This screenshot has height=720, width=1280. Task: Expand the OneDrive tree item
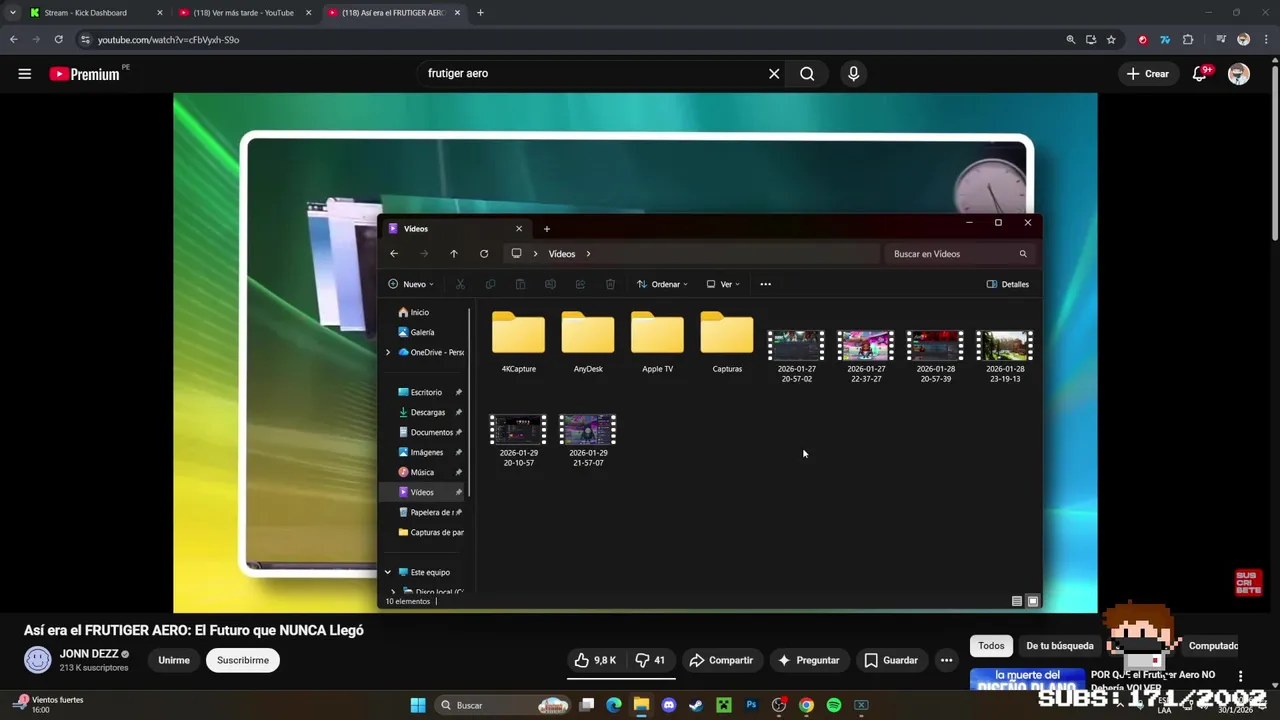pyautogui.click(x=388, y=352)
